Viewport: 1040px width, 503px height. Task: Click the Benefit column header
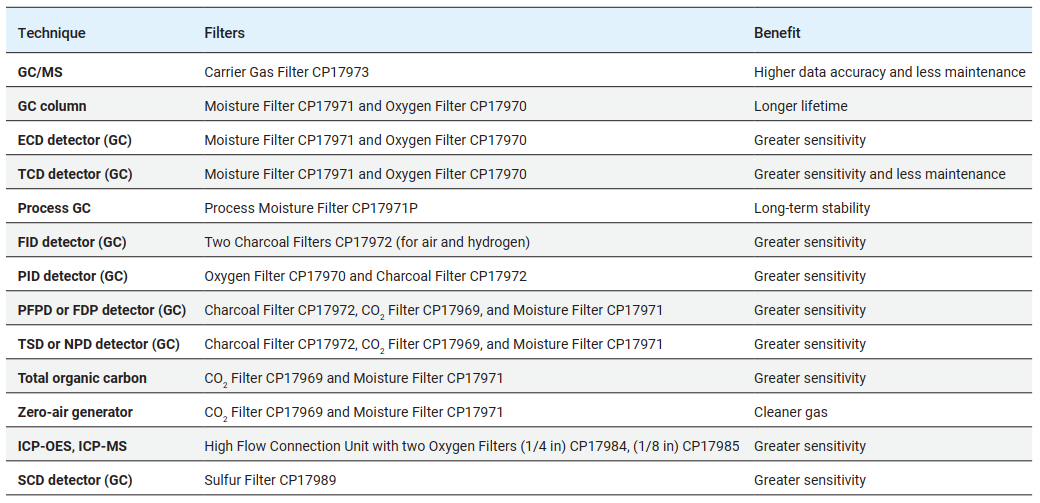777,33
